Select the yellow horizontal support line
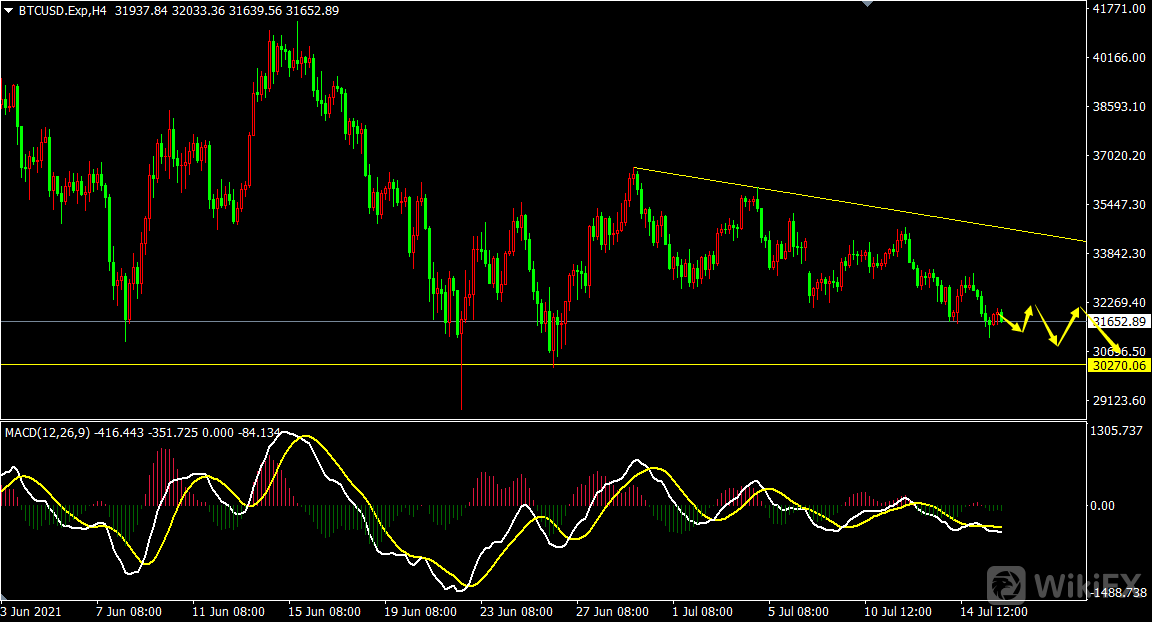The image size is (1152, 622). coord(500,364)
